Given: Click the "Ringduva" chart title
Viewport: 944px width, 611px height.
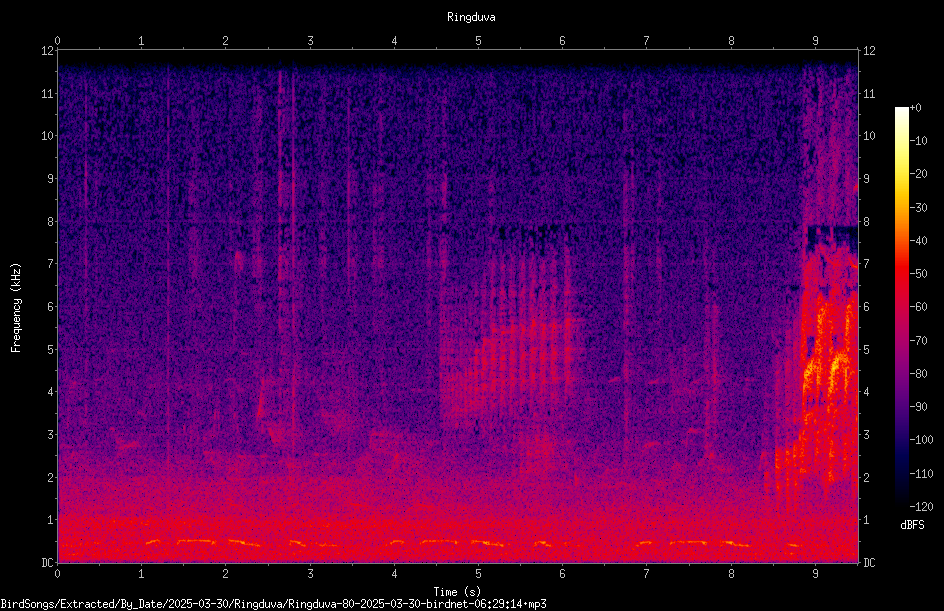Looking at the screenshot, I should click(x=471, y=17).
